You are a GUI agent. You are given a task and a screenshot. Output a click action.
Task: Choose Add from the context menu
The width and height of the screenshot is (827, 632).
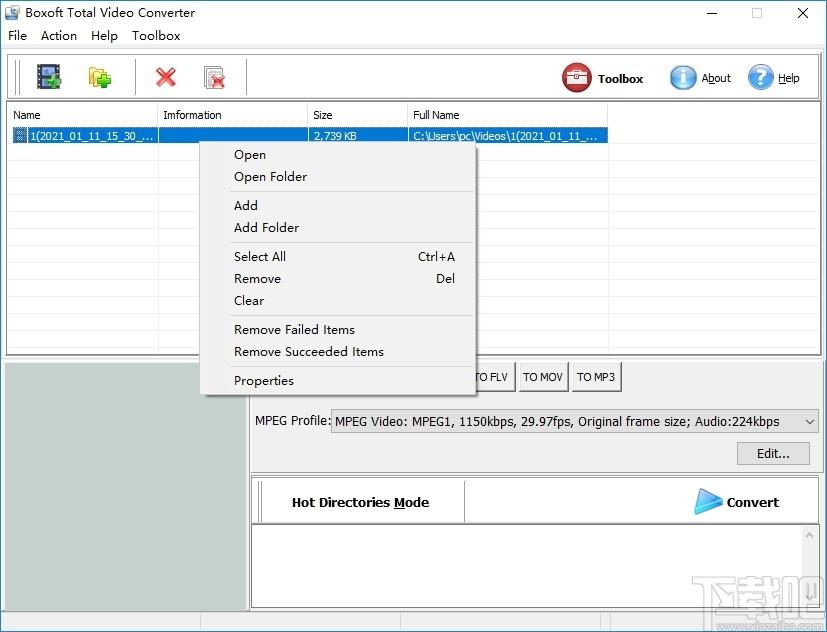point(338,206)
